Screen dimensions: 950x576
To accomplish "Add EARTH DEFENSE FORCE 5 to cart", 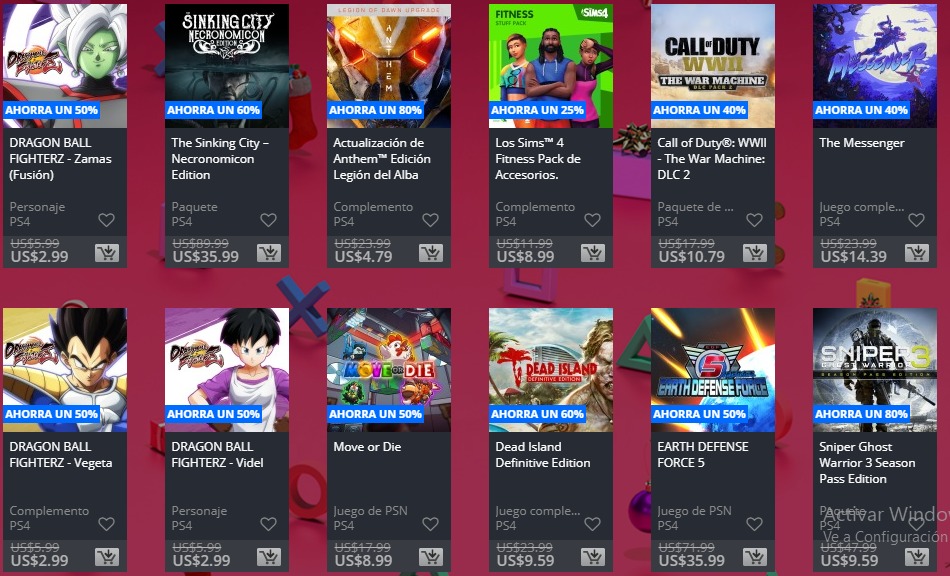I will coord(755,557).
